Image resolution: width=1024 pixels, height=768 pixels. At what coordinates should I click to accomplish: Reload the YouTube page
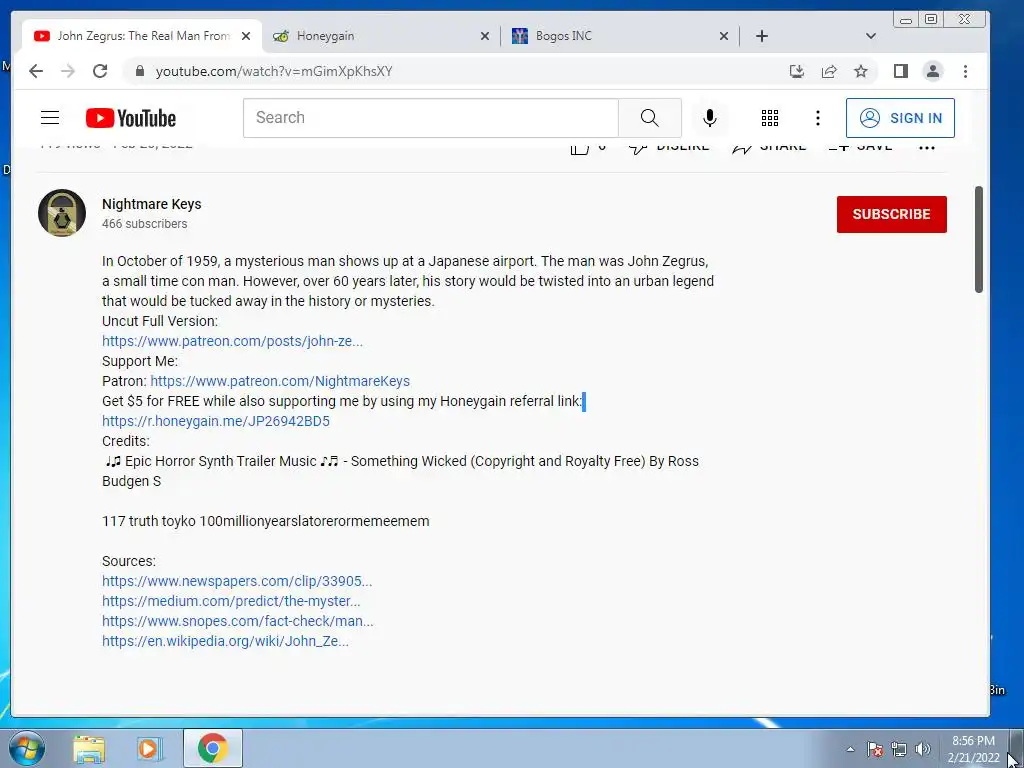(100, 71)
